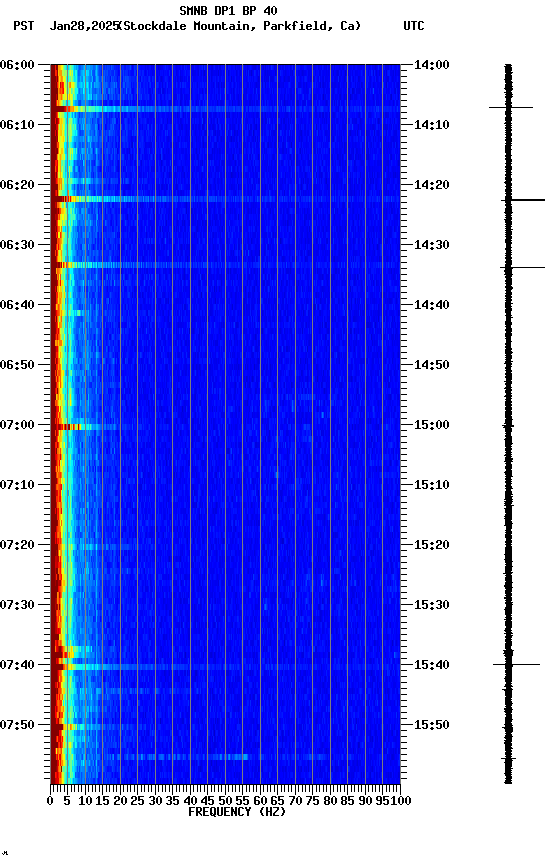The image size is (552, 864).
Task: Click the PST timezone label
Action: coord(24,26)
